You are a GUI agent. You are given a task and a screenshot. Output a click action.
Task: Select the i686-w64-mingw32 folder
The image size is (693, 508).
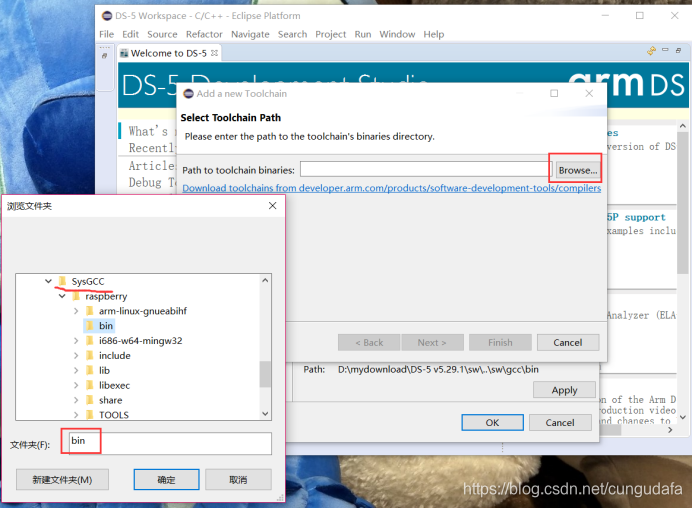[140, 340]
